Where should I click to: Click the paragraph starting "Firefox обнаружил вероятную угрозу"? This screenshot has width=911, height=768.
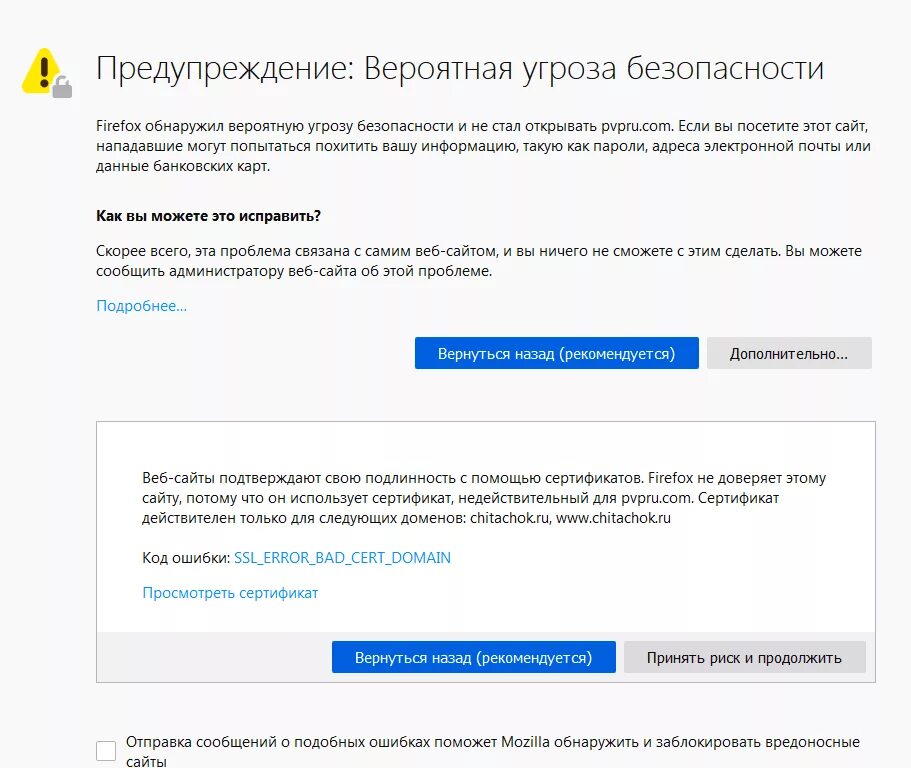click(x=483, y=146)
